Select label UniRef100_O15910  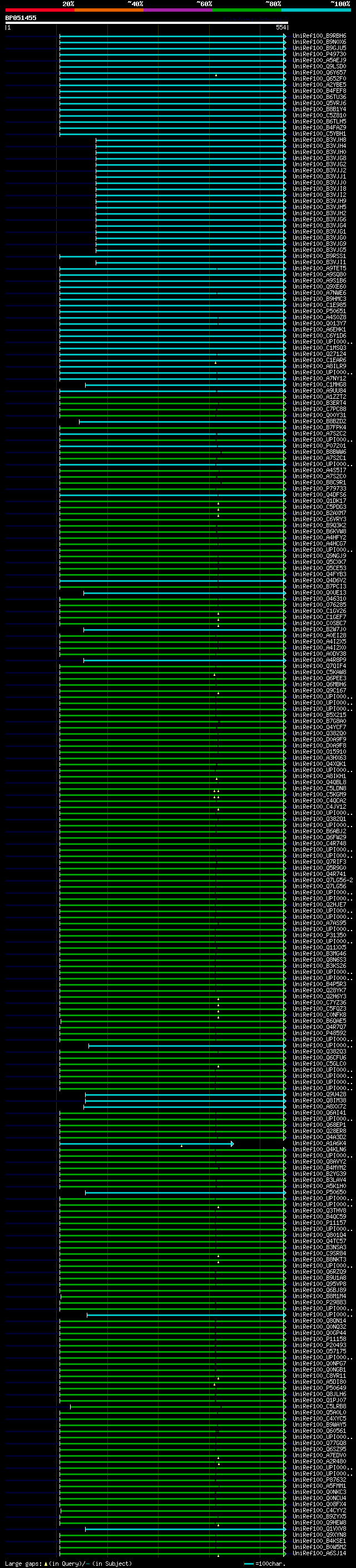[x=319, y=752]
